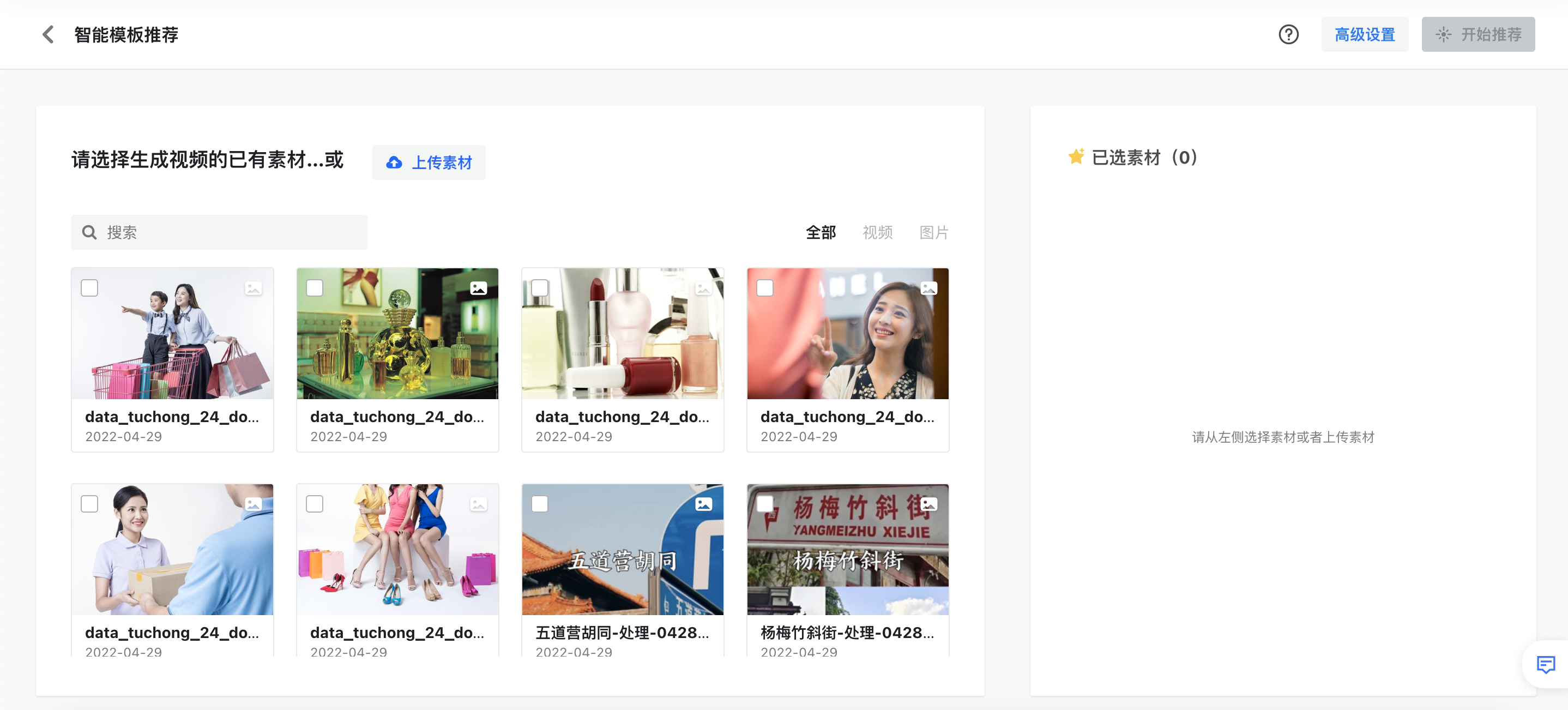1568x710 pixels.
Task: Open the 杨梅竹斜街 street sign thumbnail
Action: coord(848,550)
